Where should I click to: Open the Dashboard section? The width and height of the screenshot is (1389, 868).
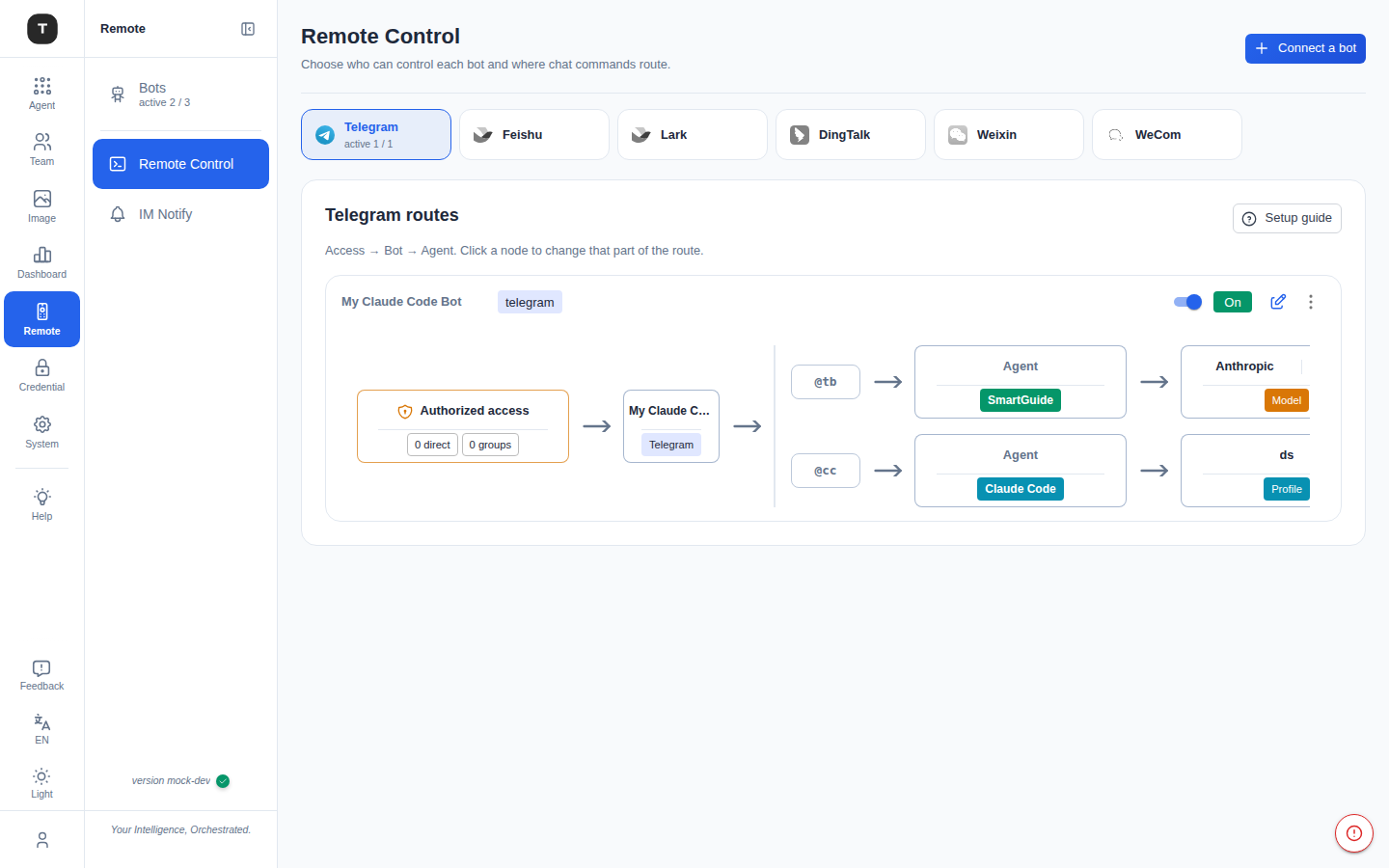pos(41,262)
